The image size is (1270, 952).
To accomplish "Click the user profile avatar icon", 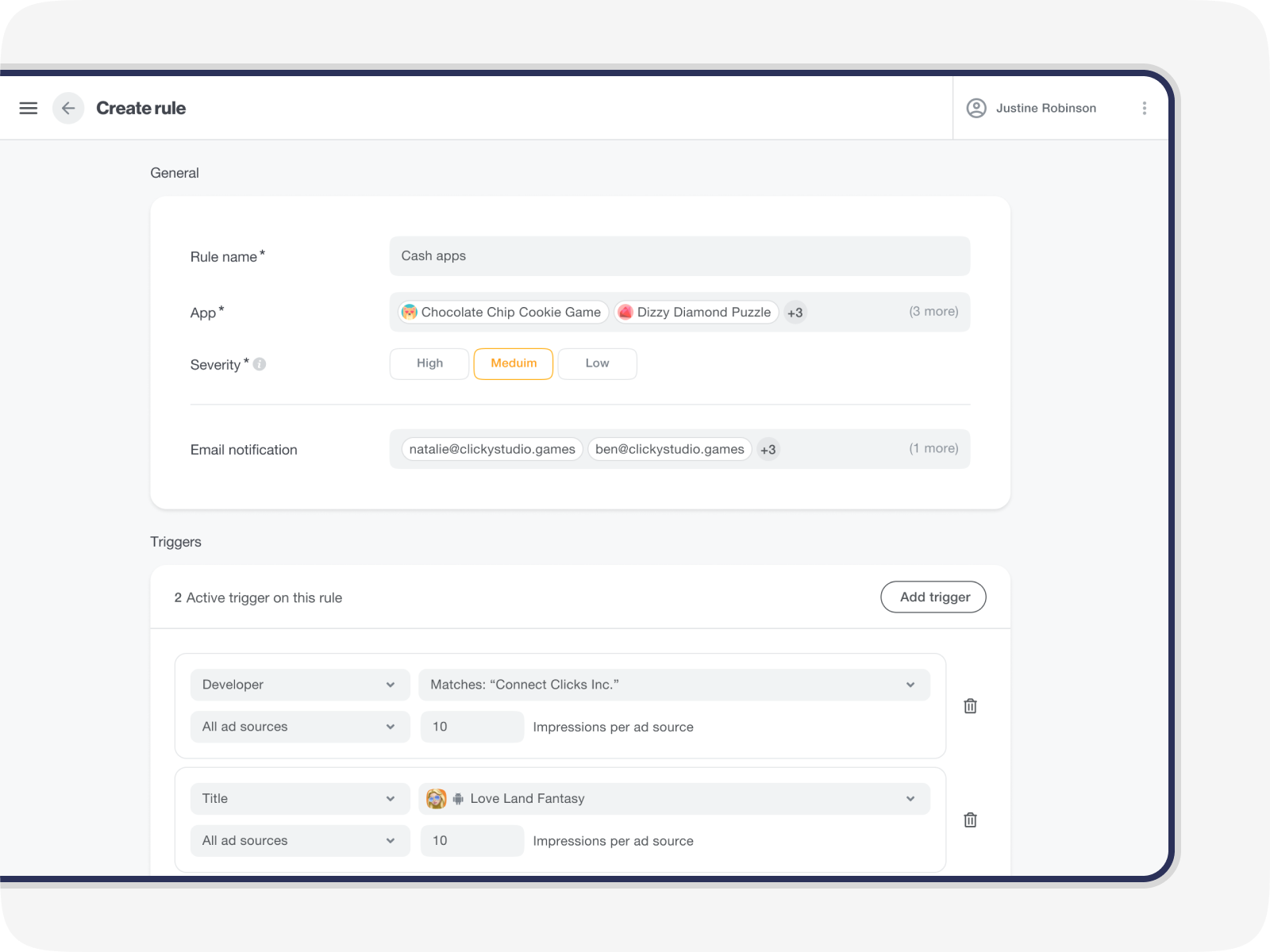I will click(976, 108).
